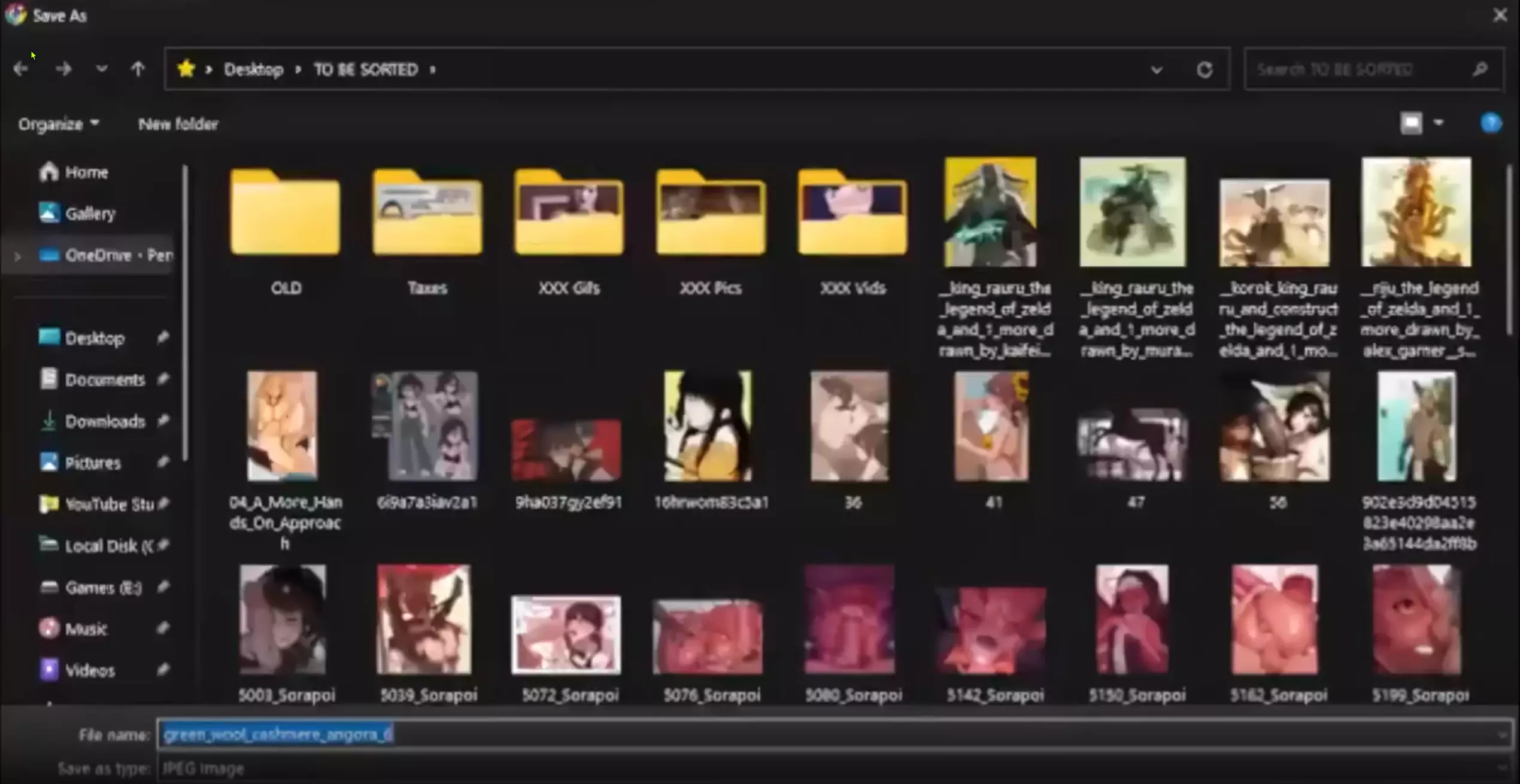Click the Desktop breadcrumb in address bar
The height and width of the screenshot is (784, 1520).
[x=254, y=69]
